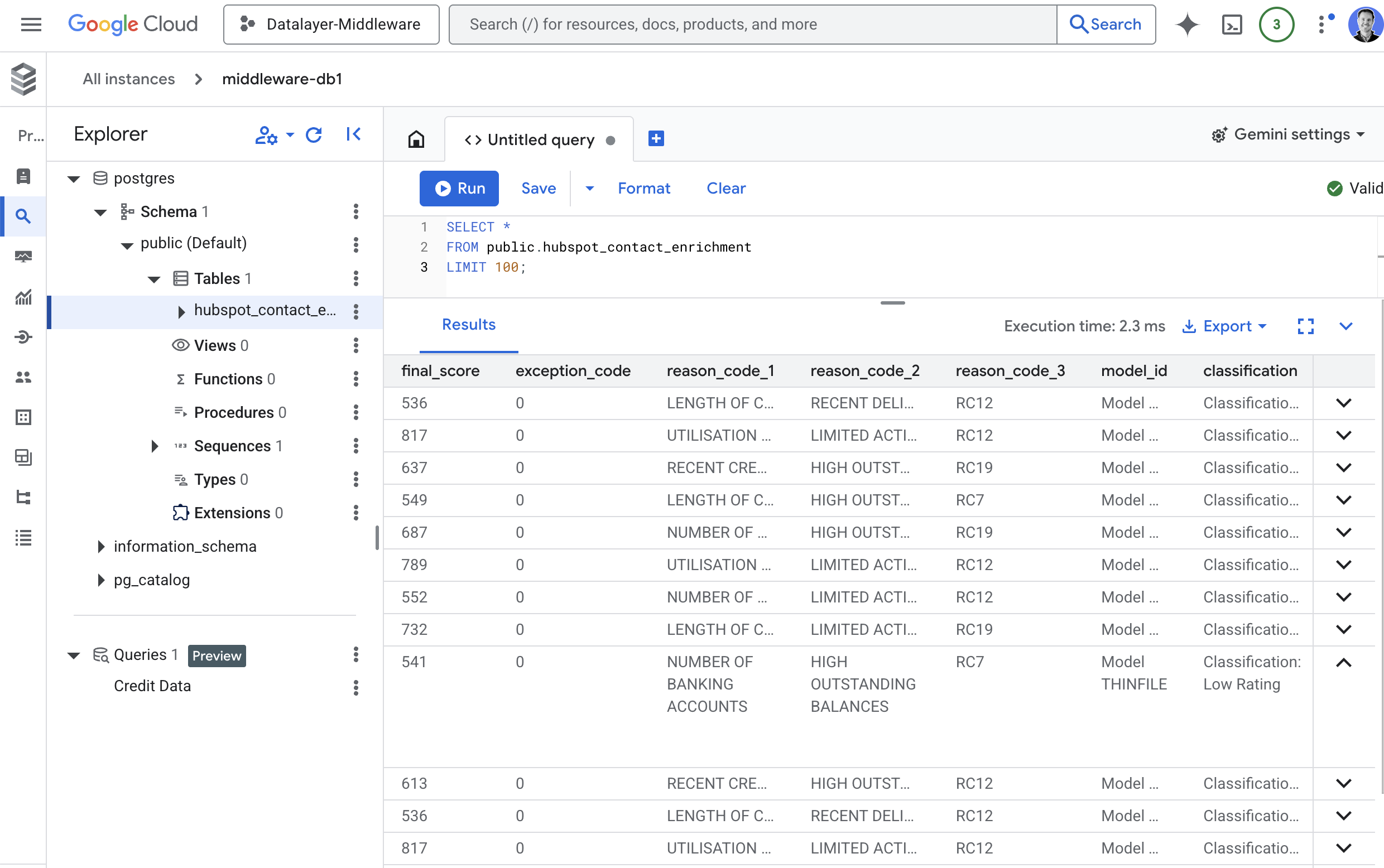Expand the first 536 result row chevron
Screen dimensions: 1384x868
tap(1343, 402)
